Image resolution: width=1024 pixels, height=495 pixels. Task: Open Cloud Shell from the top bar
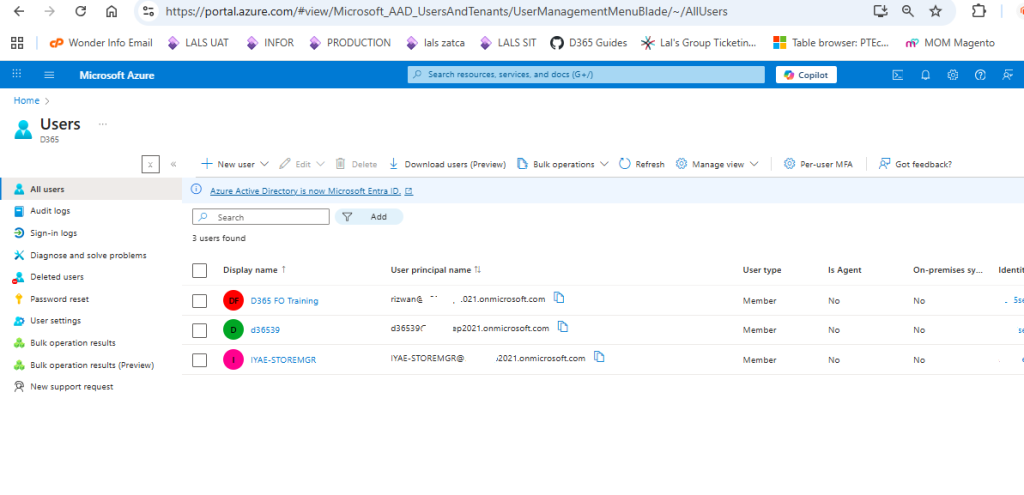[898, 75]
